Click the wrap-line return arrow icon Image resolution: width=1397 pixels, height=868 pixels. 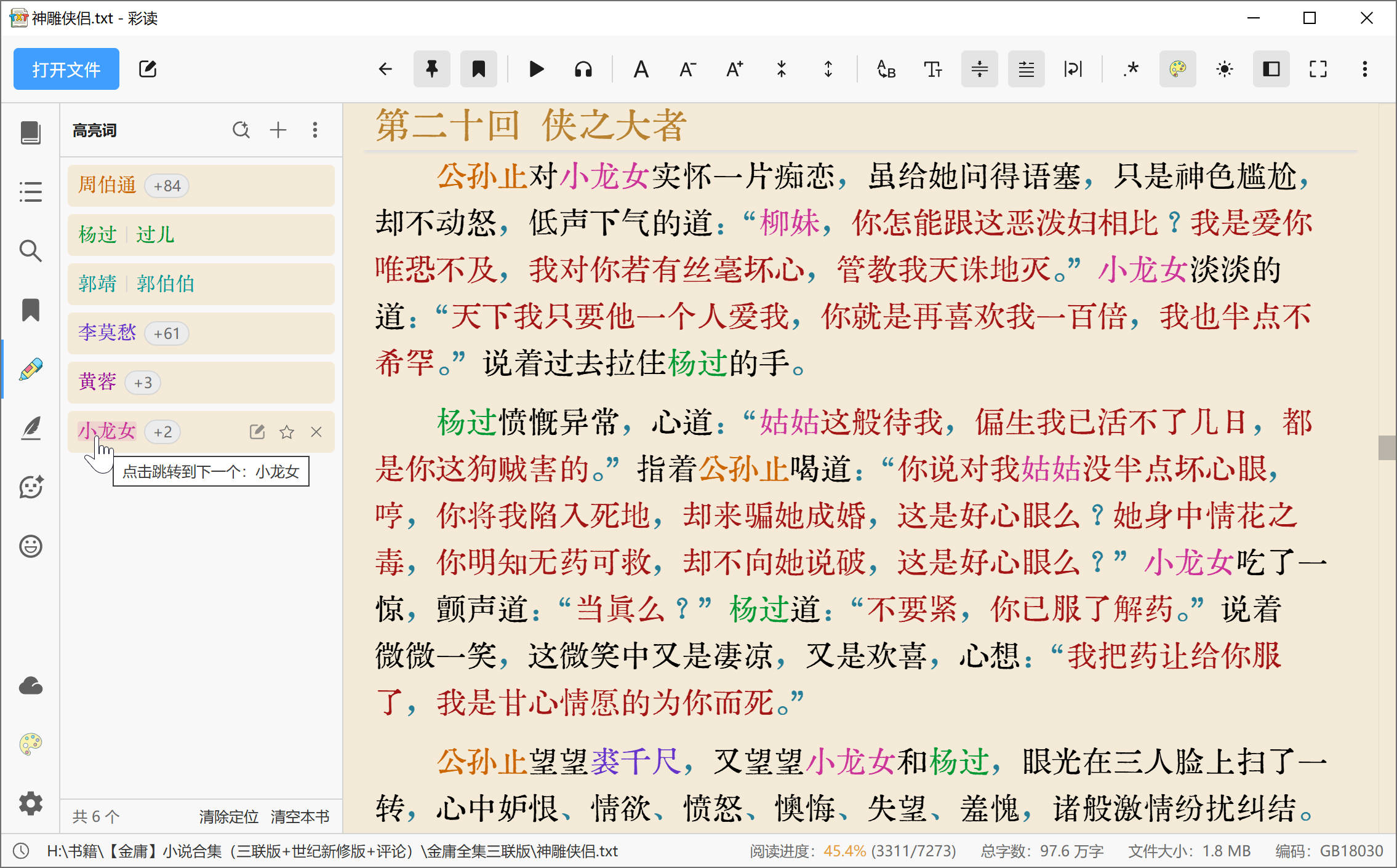pos(1073,69)
